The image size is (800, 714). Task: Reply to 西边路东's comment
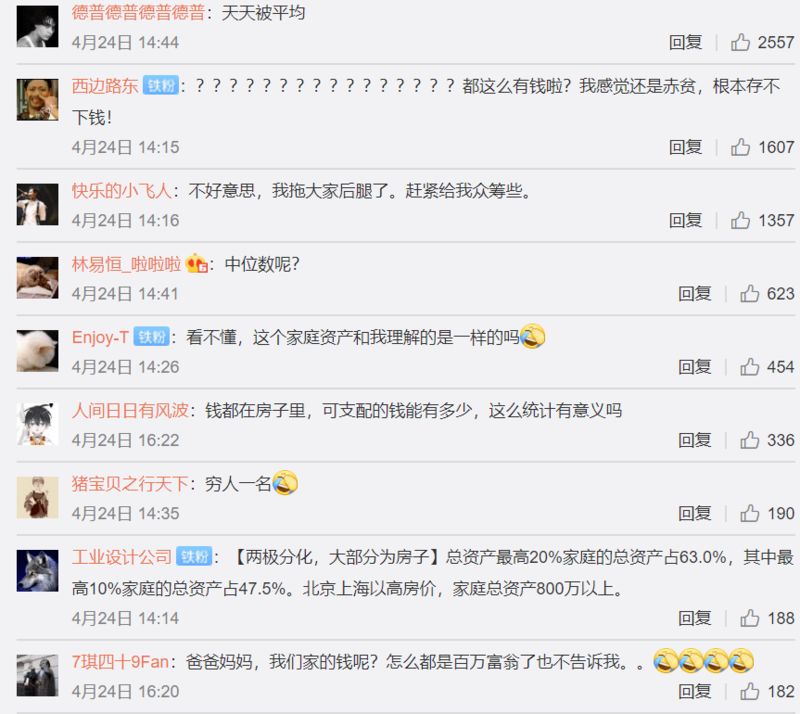(x=685, y=147)
